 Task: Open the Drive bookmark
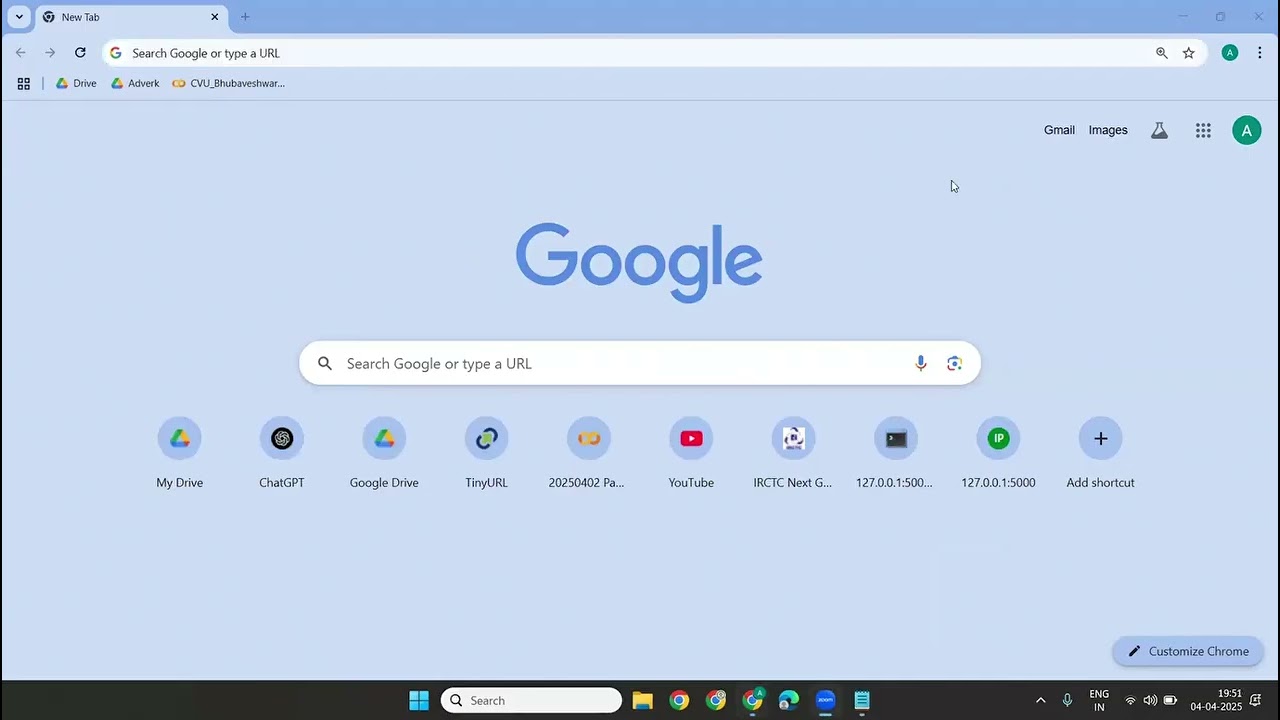coord(76,83)
